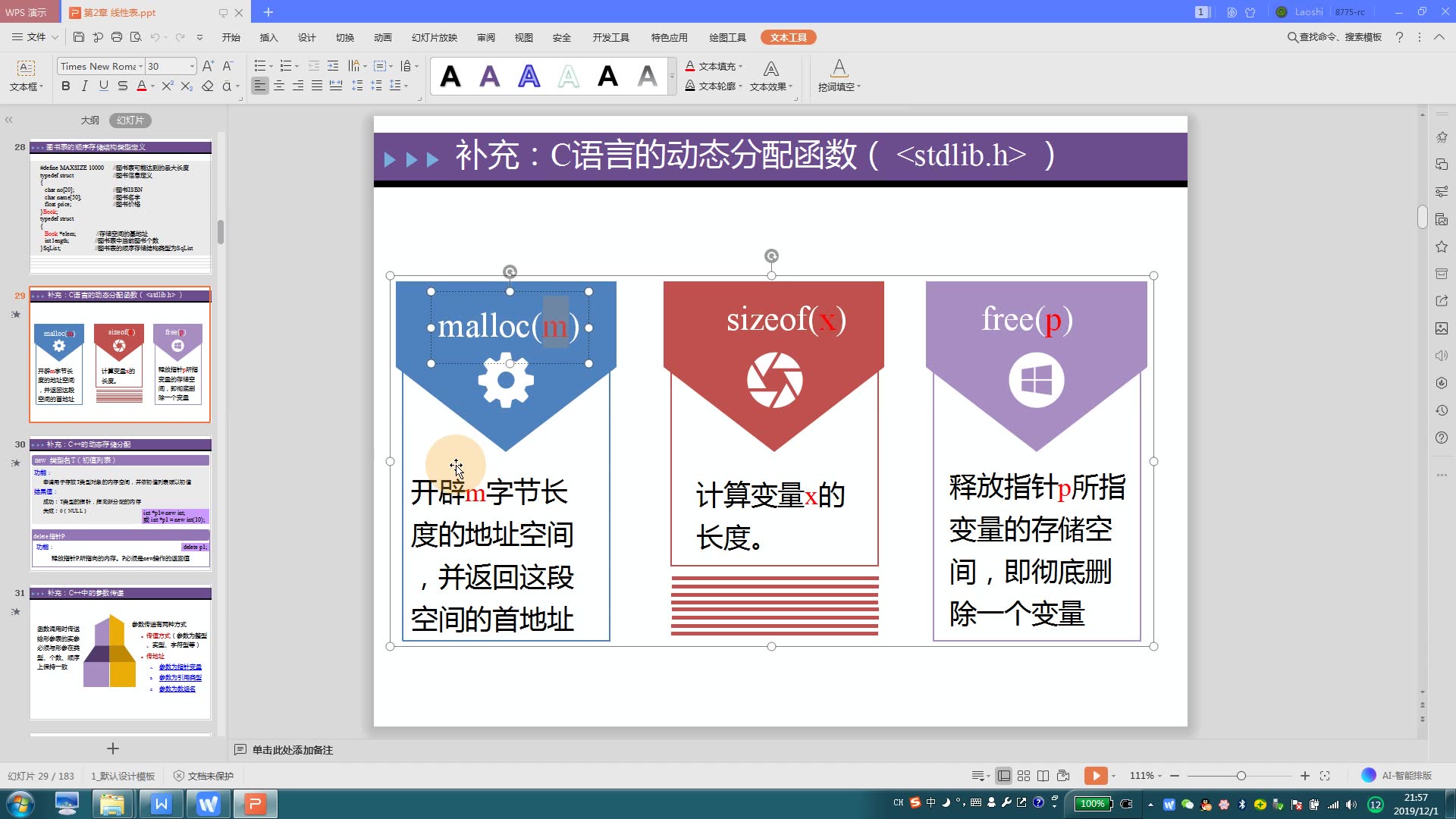Click the eraser Clear Formatting icon

pyautogui.click(x=207, y=86)
